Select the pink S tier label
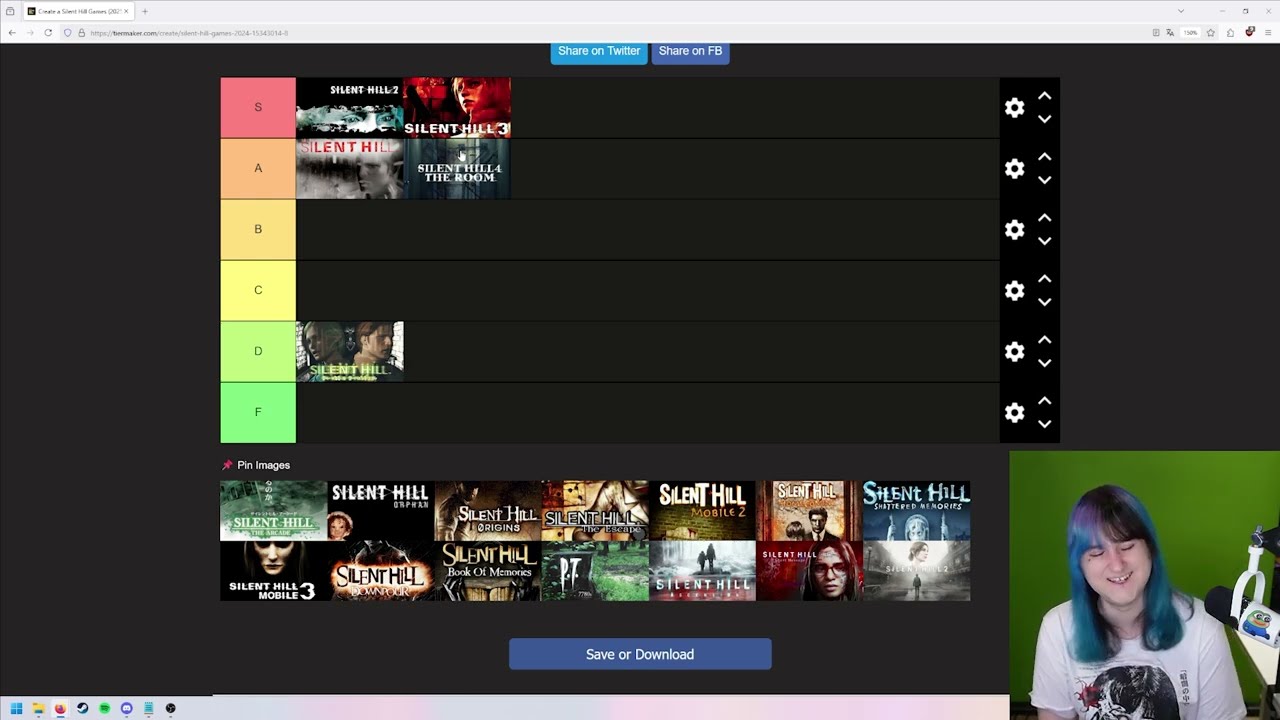The width and height of the screenshot is (1280, 720). pyautogui.click(x=258, y=107)
